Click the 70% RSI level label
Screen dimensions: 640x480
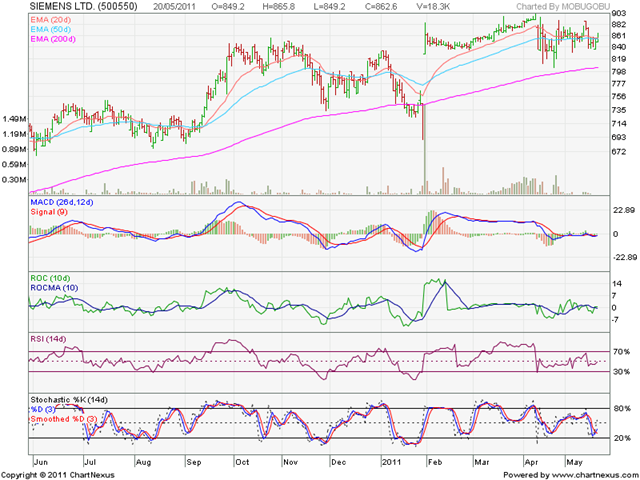click(x=621, y=352)
